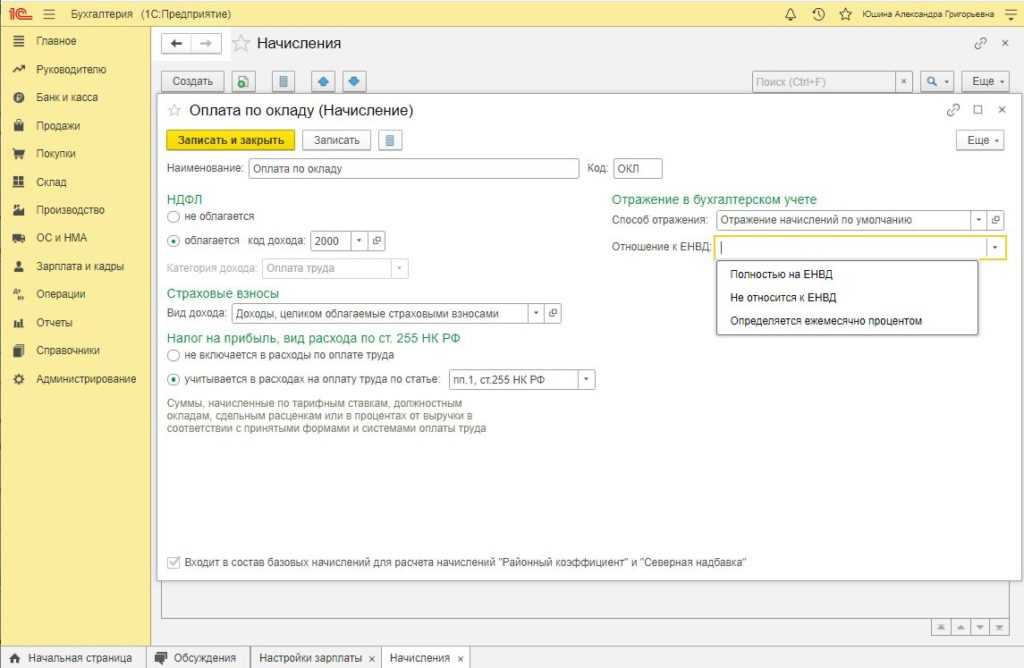1024x668 pixels.
Task: Open Банк и касса section
Action: (67, 97)
